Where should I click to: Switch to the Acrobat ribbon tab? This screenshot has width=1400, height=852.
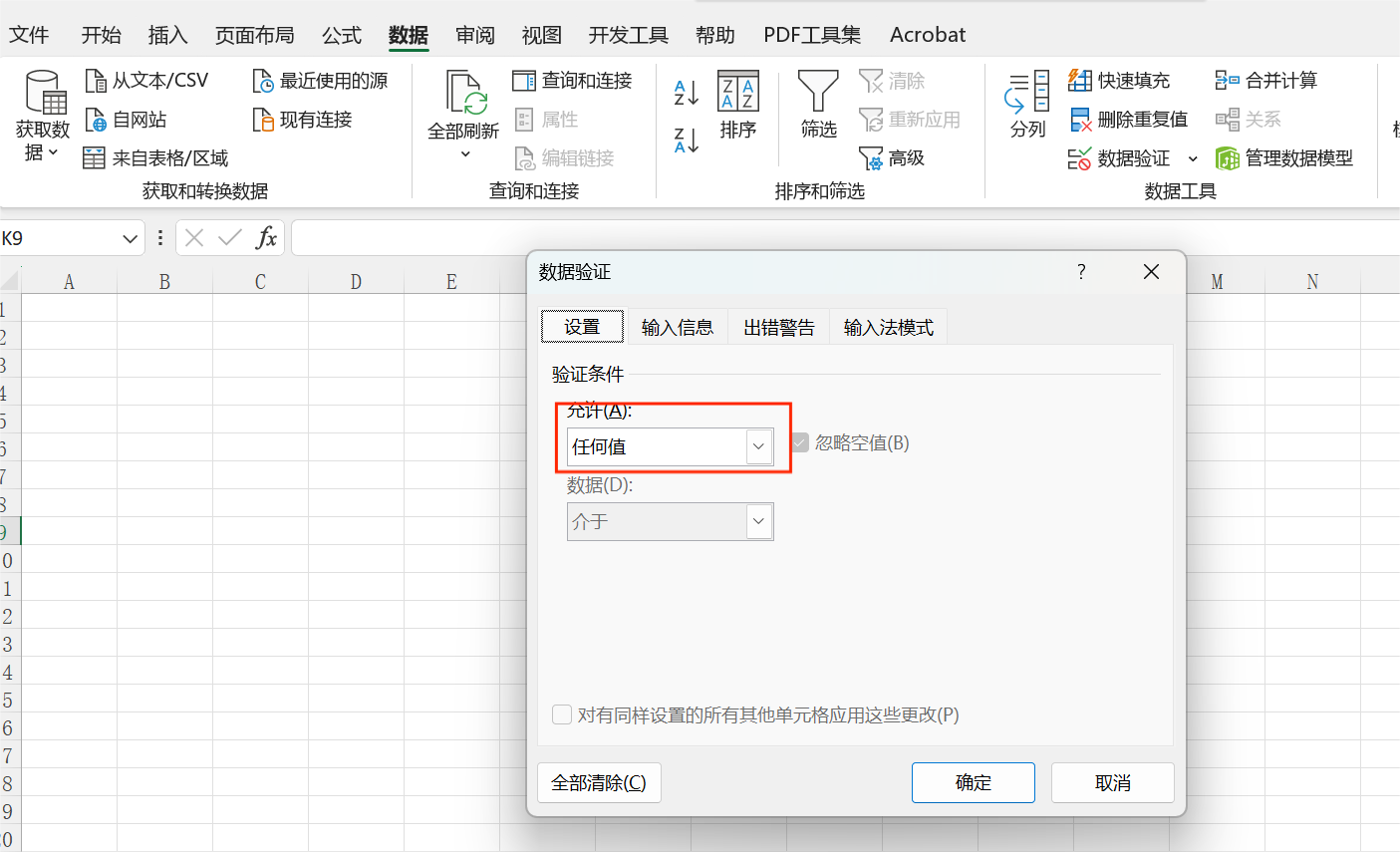click(928, 35)
